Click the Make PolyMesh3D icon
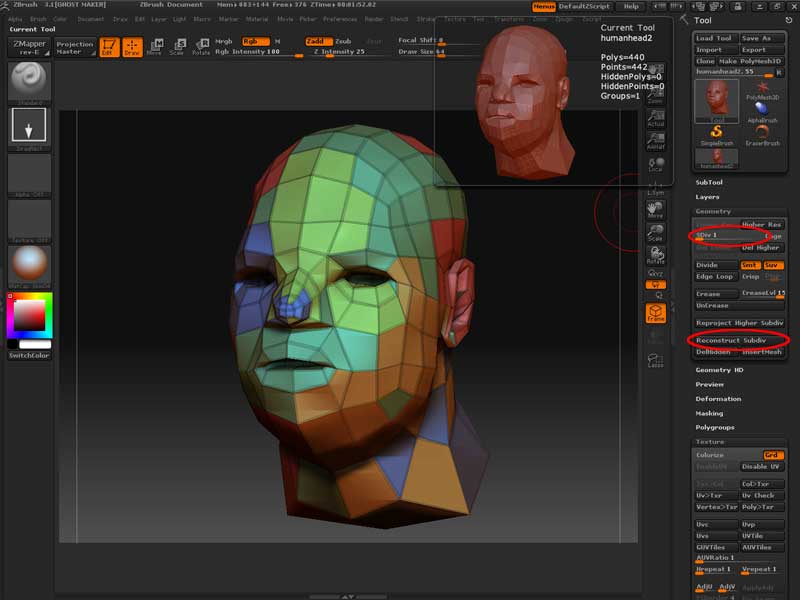Image resolution: width=800 pixels, height=600 pixels. (751, 62)
